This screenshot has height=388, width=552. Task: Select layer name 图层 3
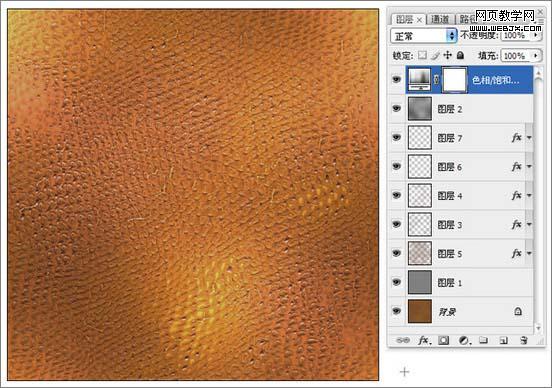tap(450, 224)
